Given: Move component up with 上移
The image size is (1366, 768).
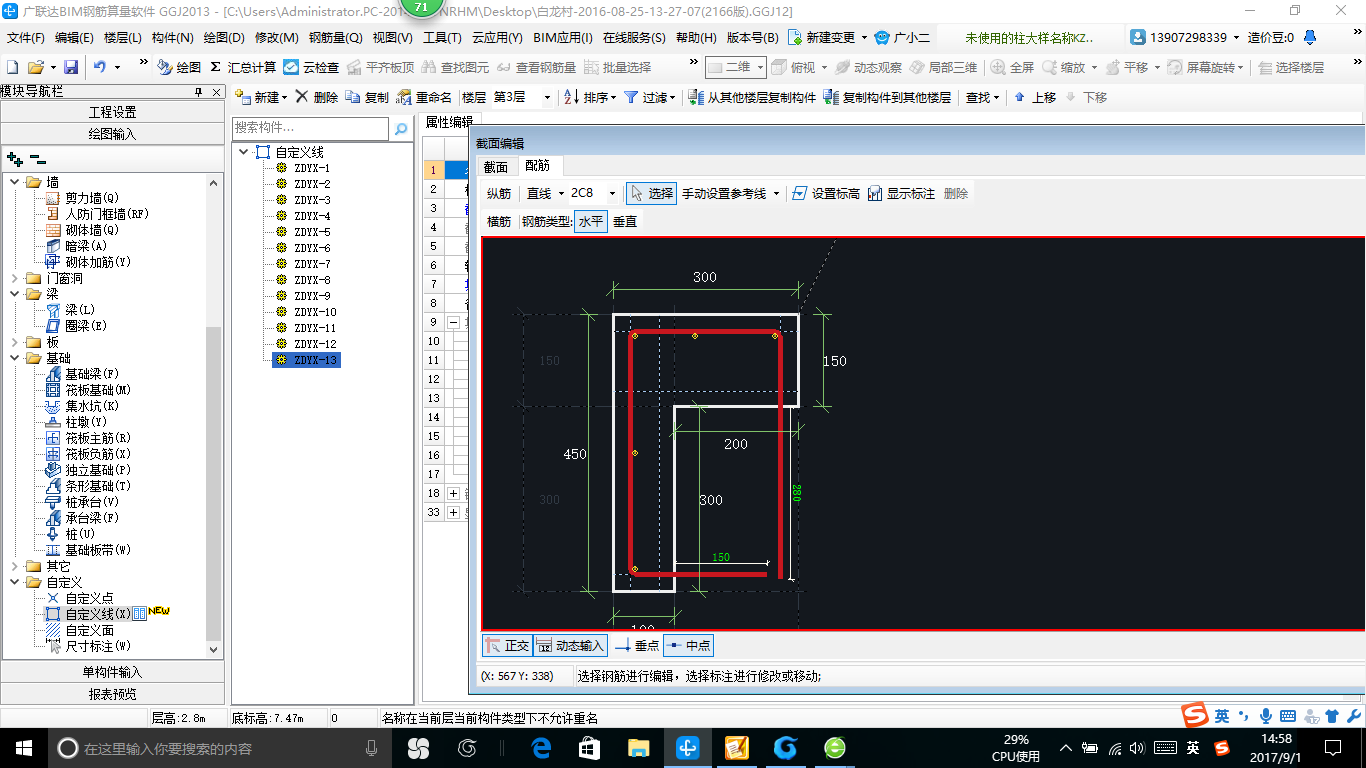Looking at the screenshot, I should [x=1035, y=97].
